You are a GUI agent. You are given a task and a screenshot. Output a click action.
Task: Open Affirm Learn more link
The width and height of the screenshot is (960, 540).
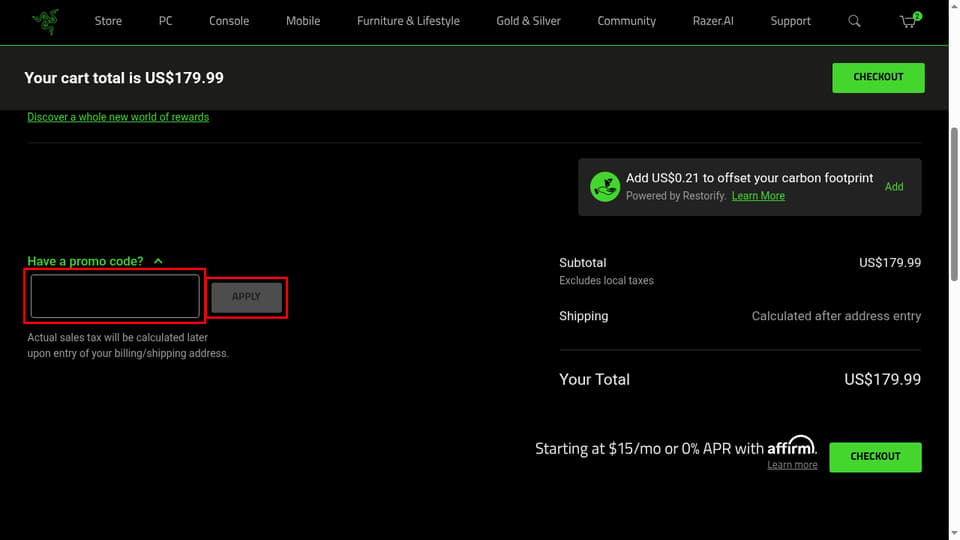click(792, 465)
